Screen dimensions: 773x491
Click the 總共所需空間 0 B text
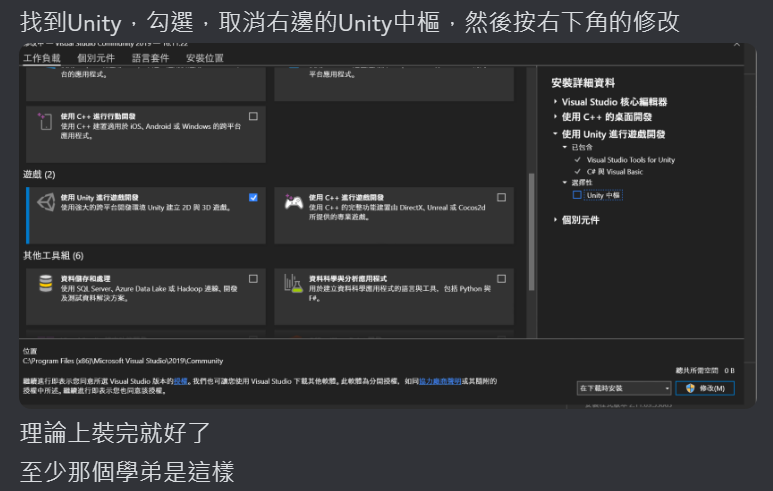[x=705, y=370]
